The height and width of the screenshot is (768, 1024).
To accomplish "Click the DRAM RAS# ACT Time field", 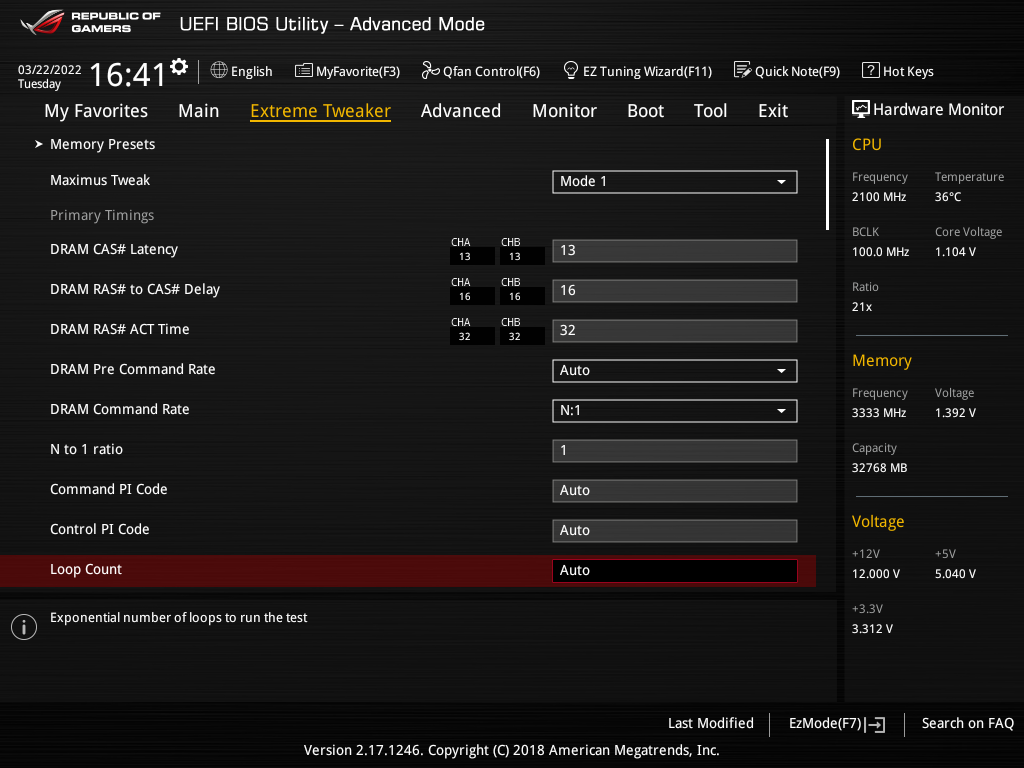I will tap(675, 330).
